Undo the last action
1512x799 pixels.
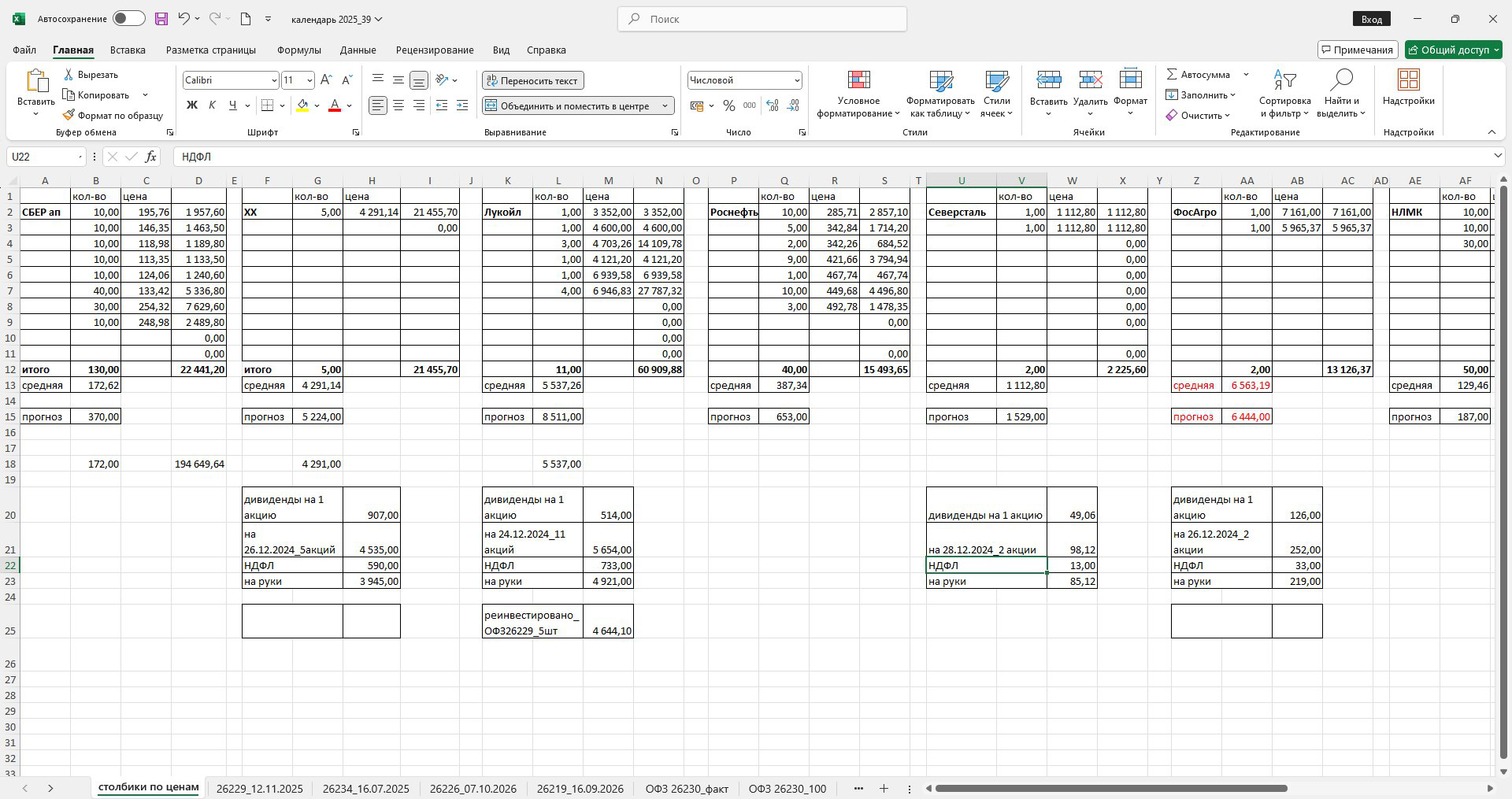[183, 19]
